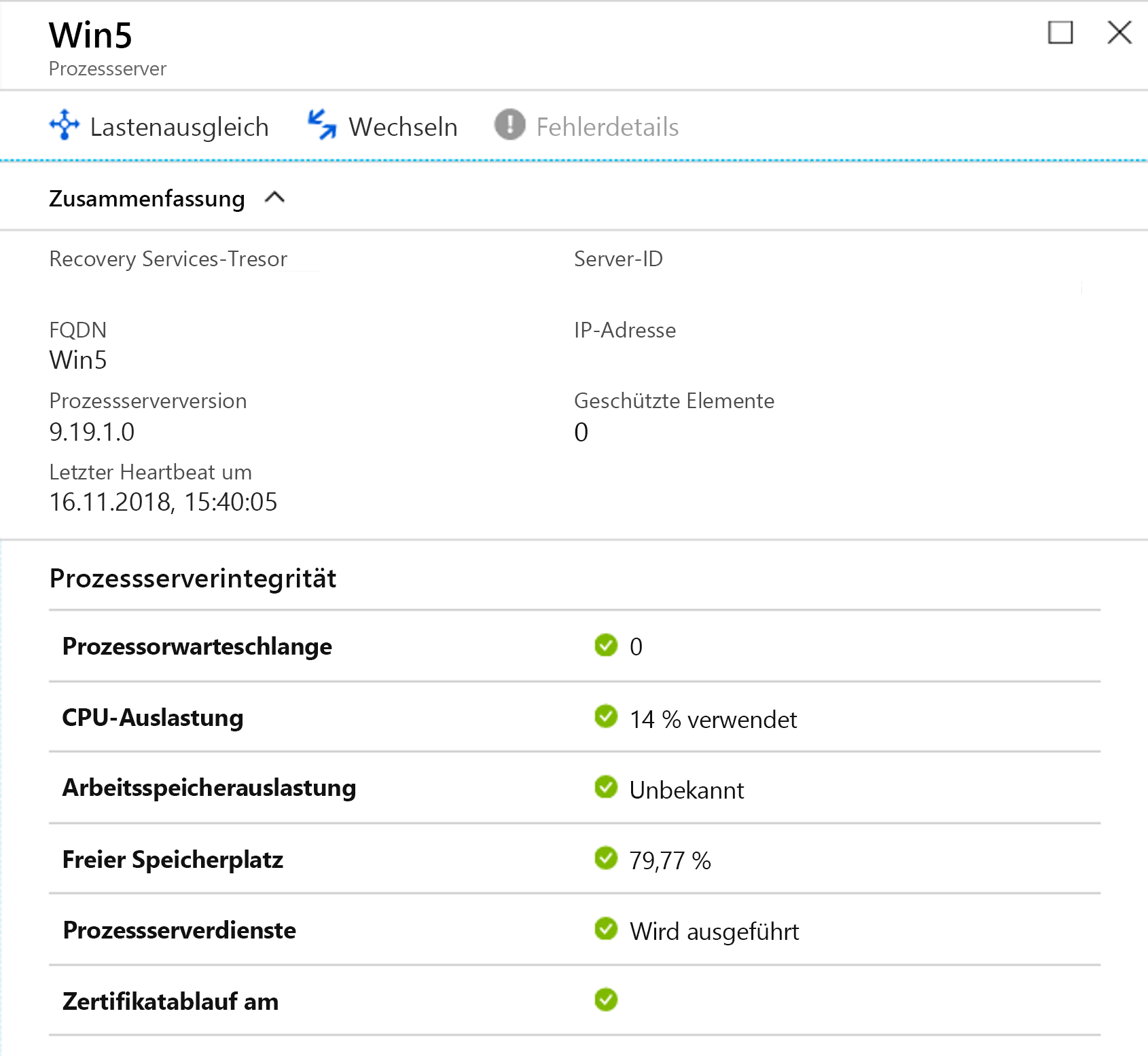Maximize the Win5 blade
The width and height of the screenshot is (1148, 1056).
pos(1060,32)
